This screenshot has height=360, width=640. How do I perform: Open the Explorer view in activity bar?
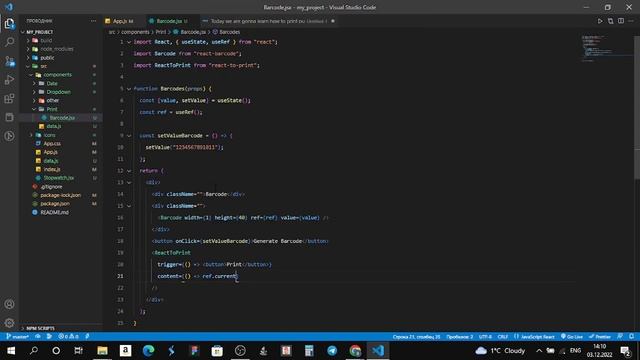pyautogui.click(x=9, y=24)
